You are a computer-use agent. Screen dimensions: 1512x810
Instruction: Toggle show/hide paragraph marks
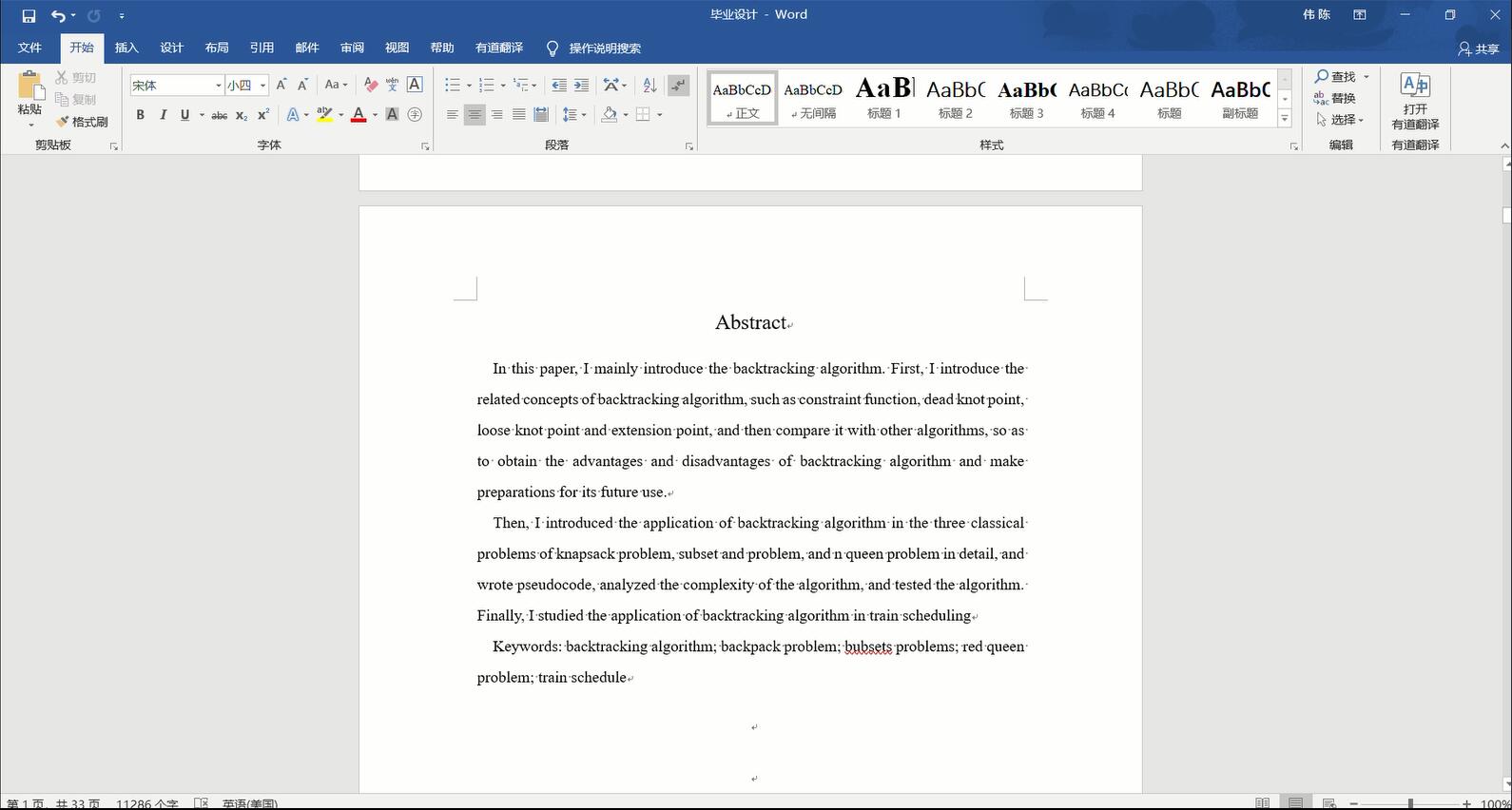[678, 85]
